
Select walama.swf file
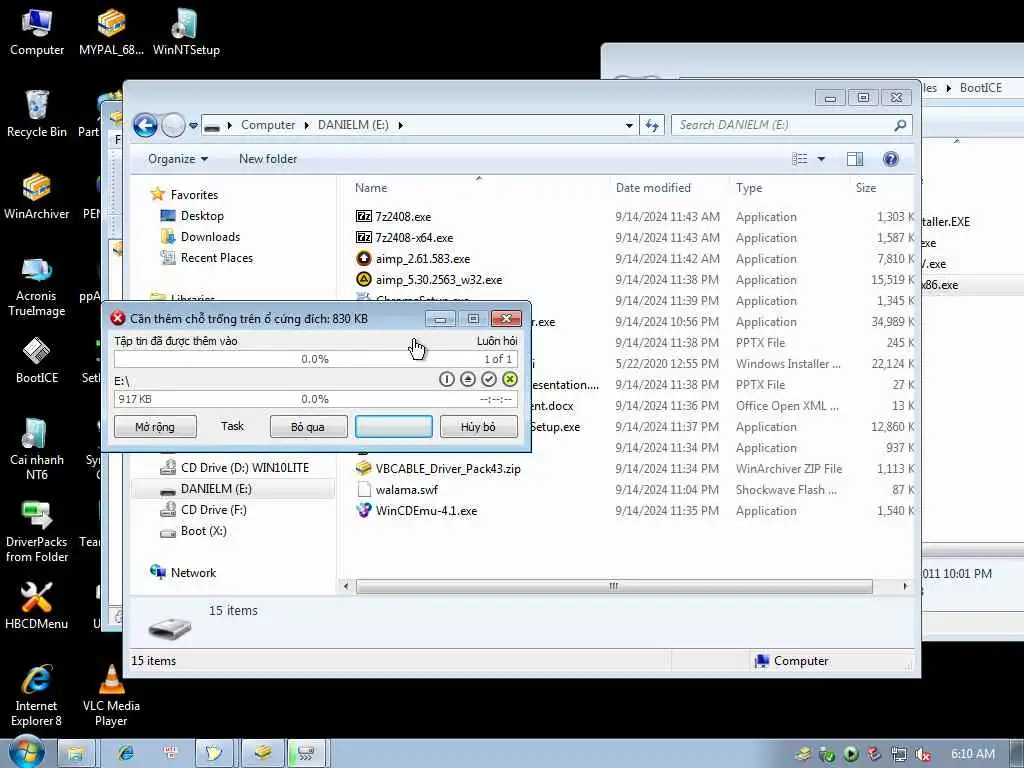[407, 489]
